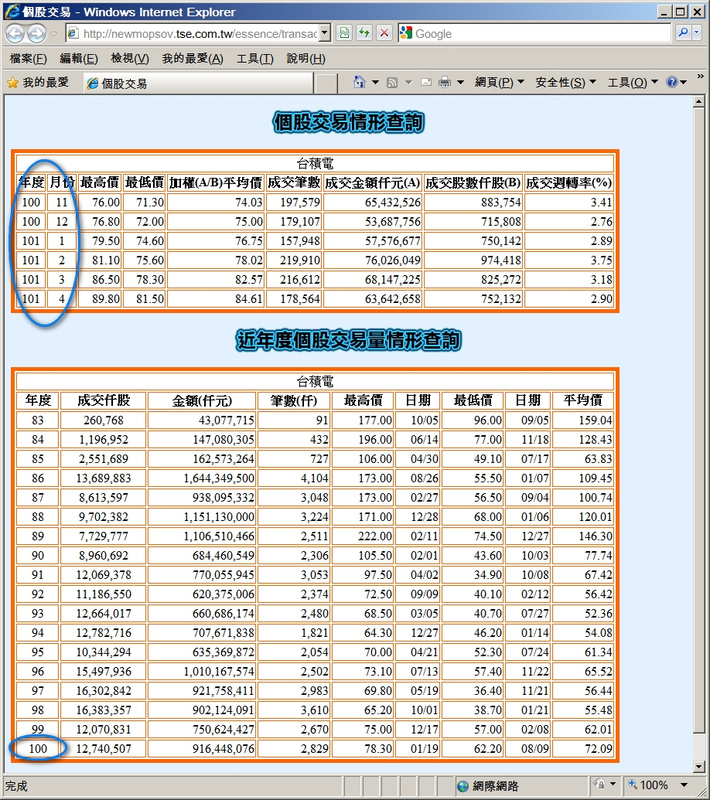Open the search provider dropdown arrow
Viewport: 710px width, 800px height.
[x=696, y=33]
